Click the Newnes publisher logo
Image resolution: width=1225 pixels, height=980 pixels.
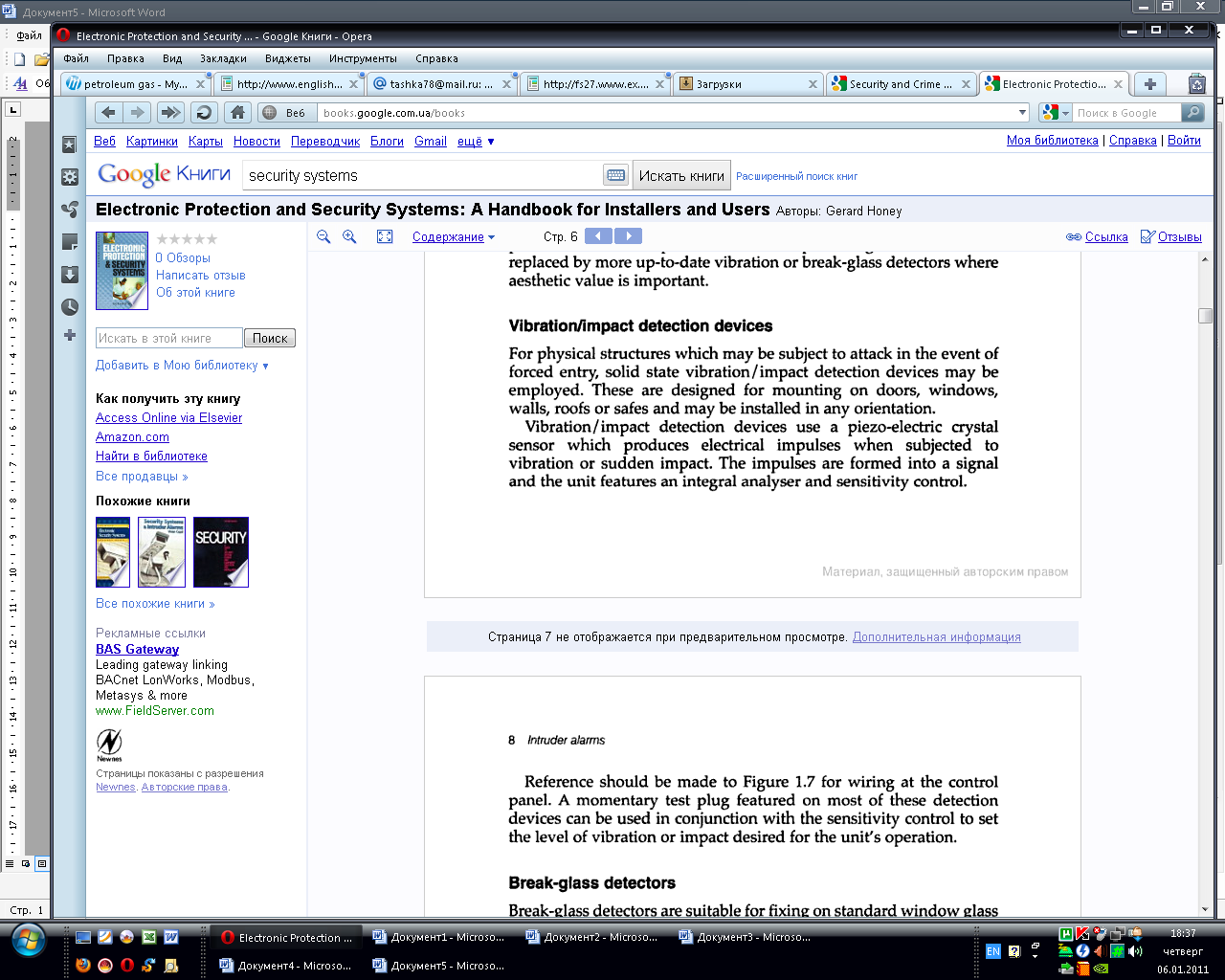point(109,745)
